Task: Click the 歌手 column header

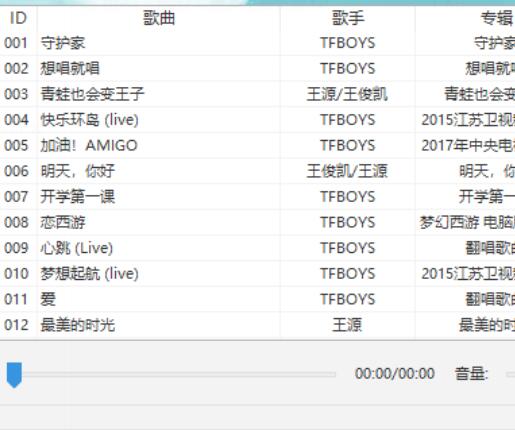Action: 348,18
